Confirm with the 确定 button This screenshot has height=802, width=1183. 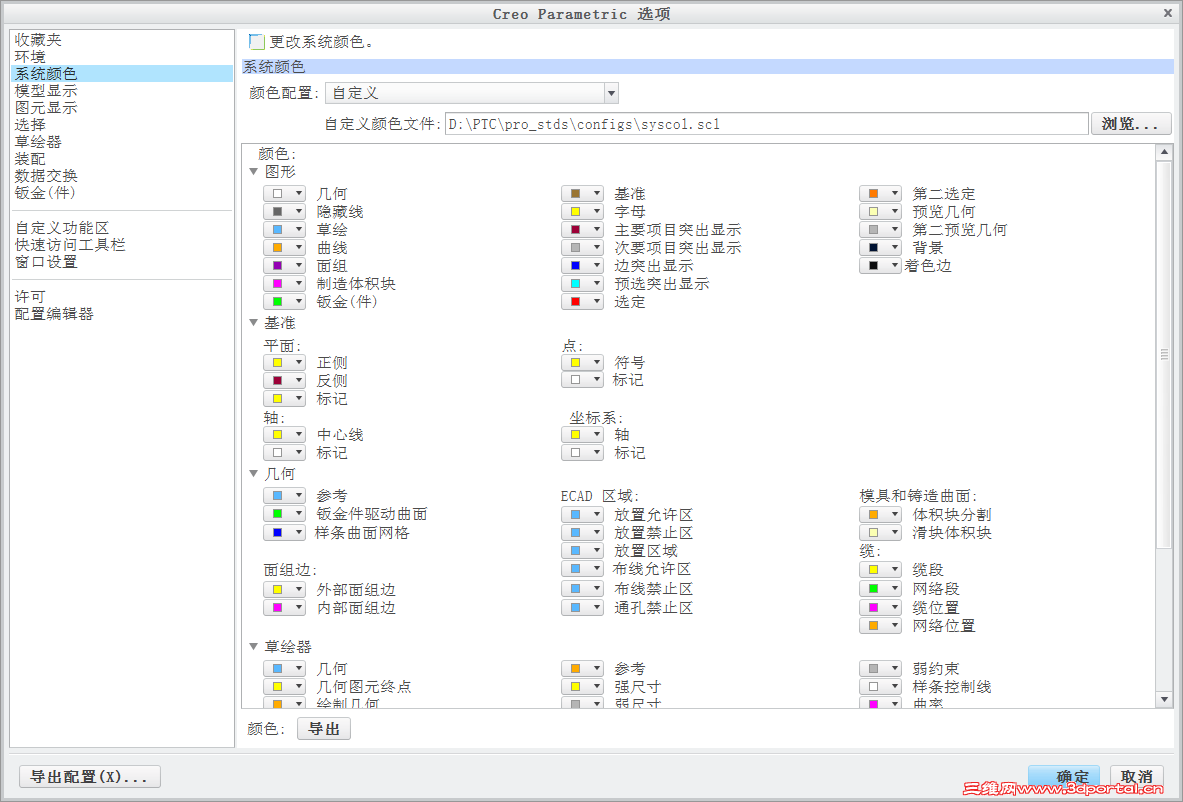coord(1065,776)
